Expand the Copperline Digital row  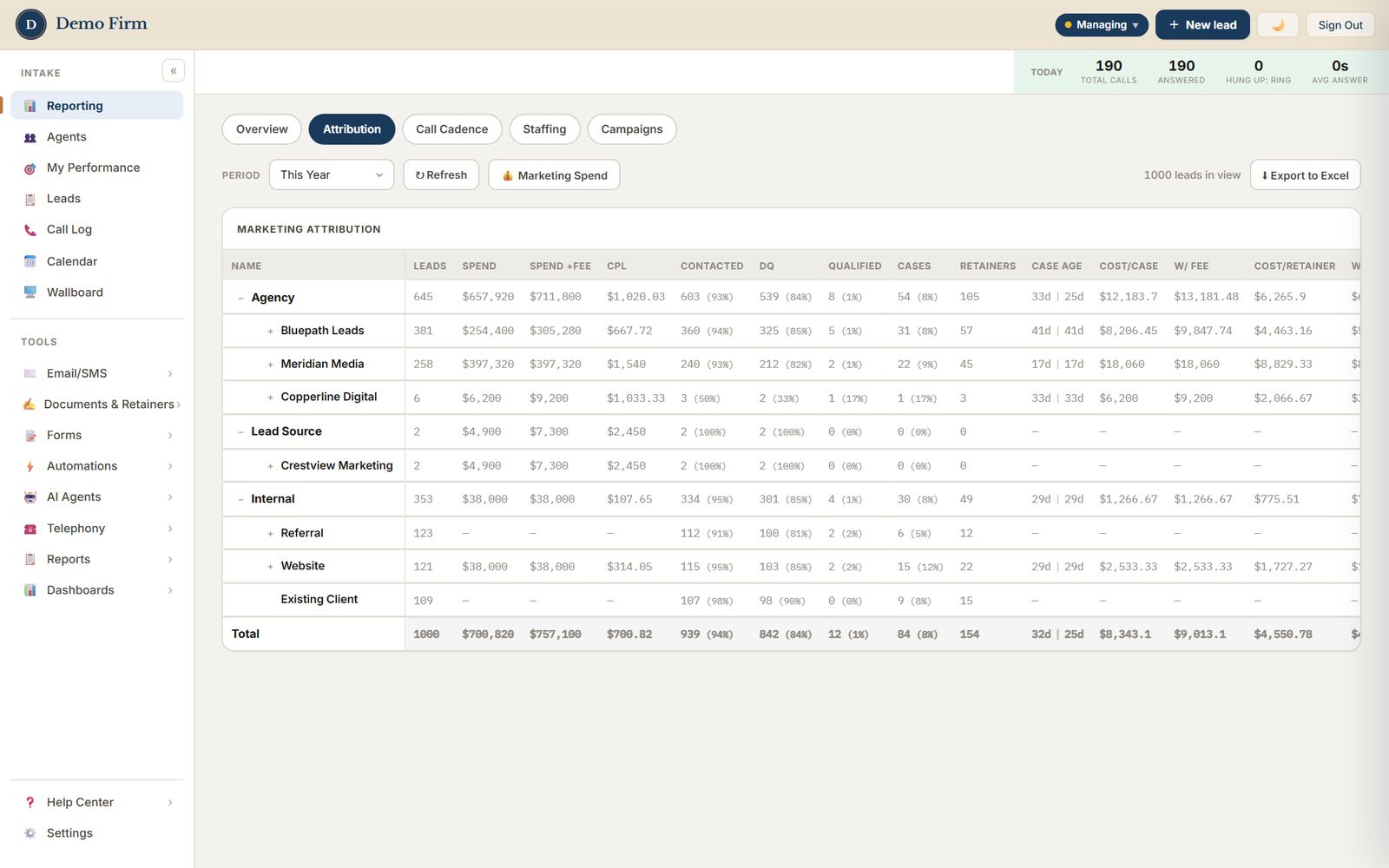point(270,398)
